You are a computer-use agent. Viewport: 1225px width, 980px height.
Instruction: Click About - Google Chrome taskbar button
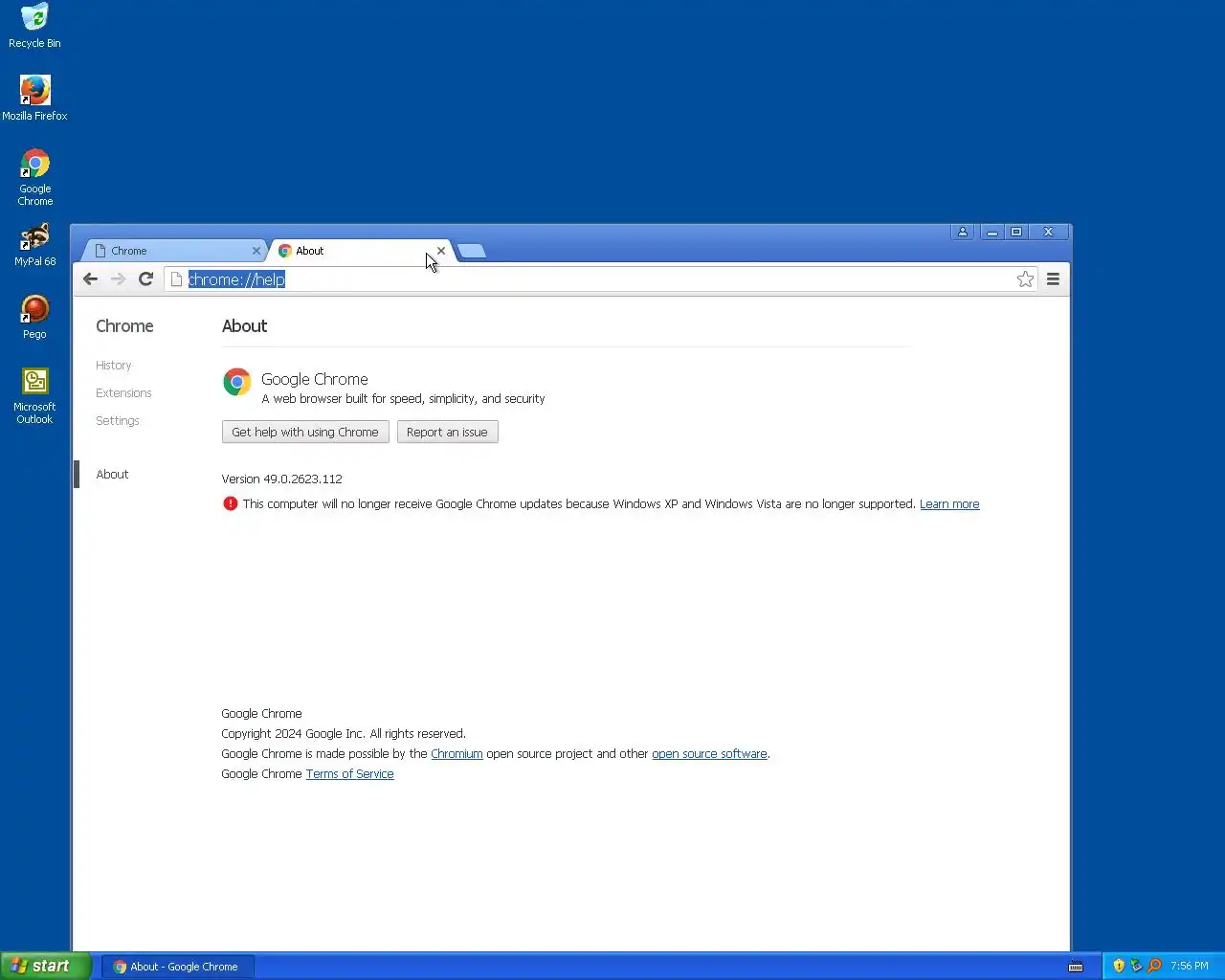tap(177, 967)
